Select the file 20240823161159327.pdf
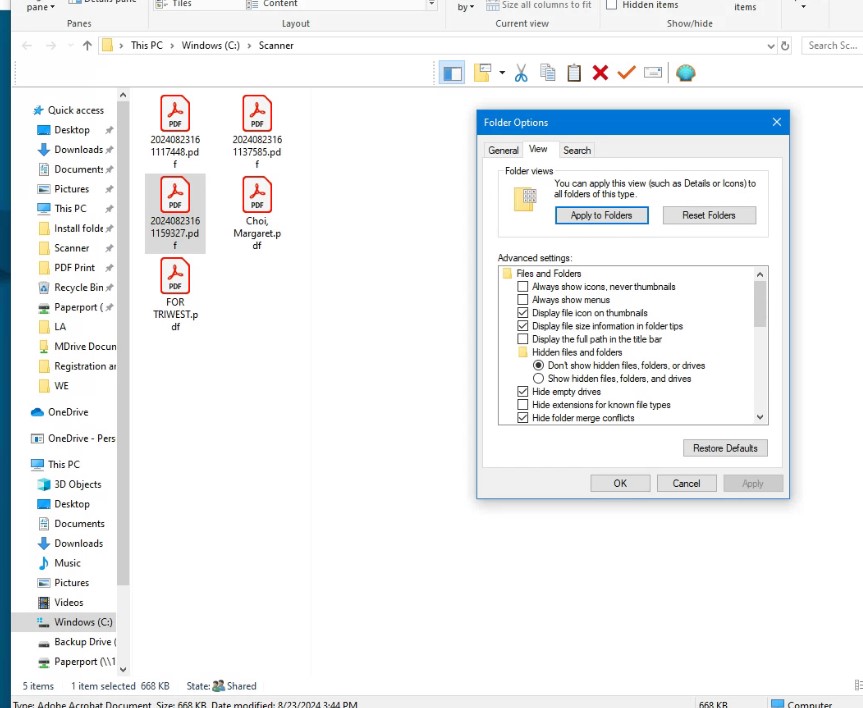This screenshot has height=708, width=863. (x=175, y=213)
